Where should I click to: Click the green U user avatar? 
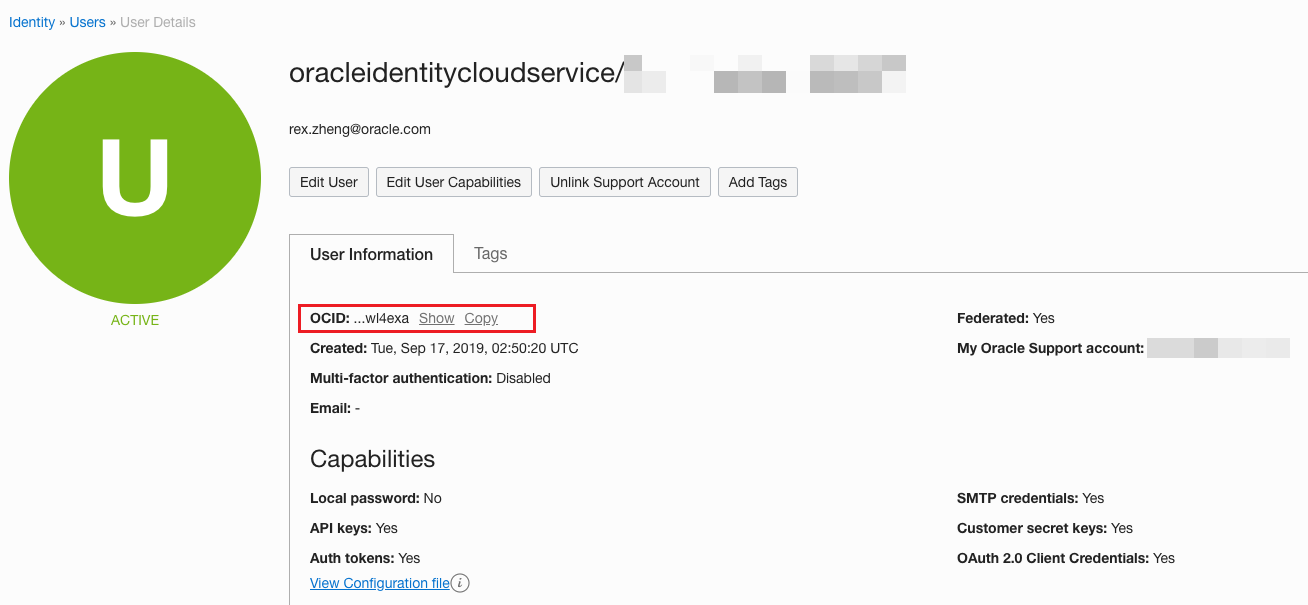pyautogui.click(x=135, y=178)
